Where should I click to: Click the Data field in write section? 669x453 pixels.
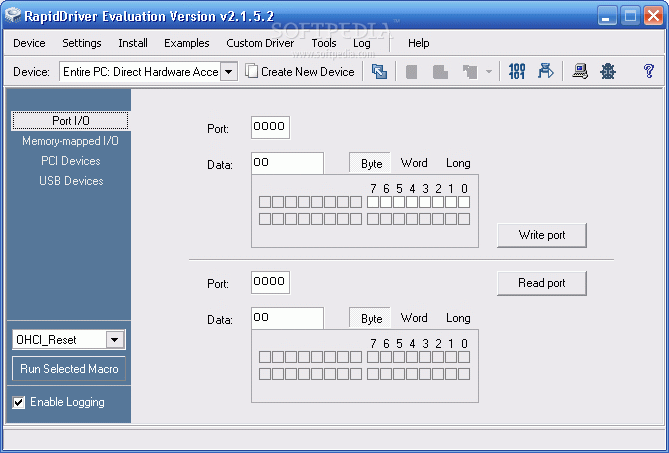coord(287,163)
